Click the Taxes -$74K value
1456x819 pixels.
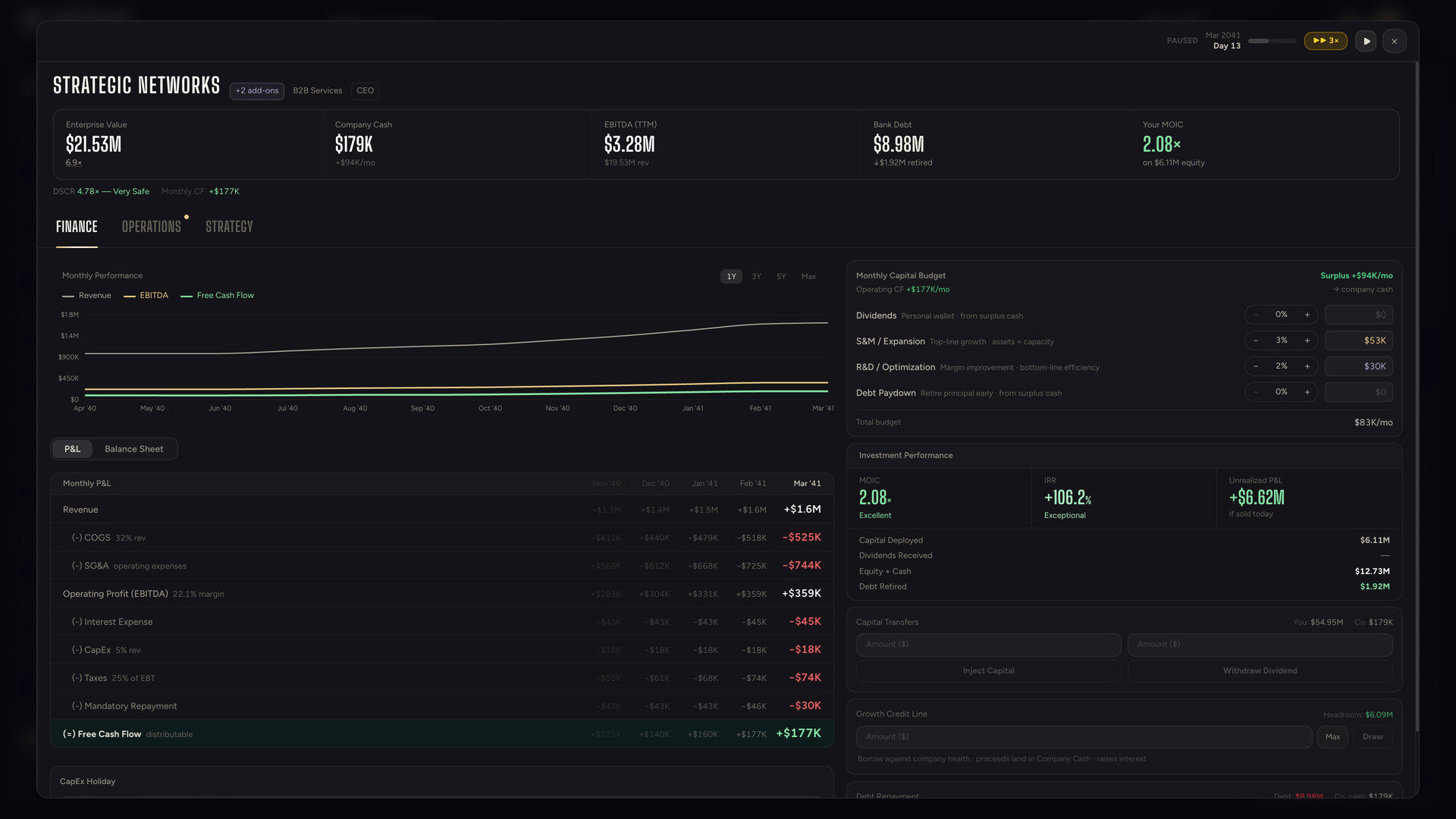(x=805, y=678)
